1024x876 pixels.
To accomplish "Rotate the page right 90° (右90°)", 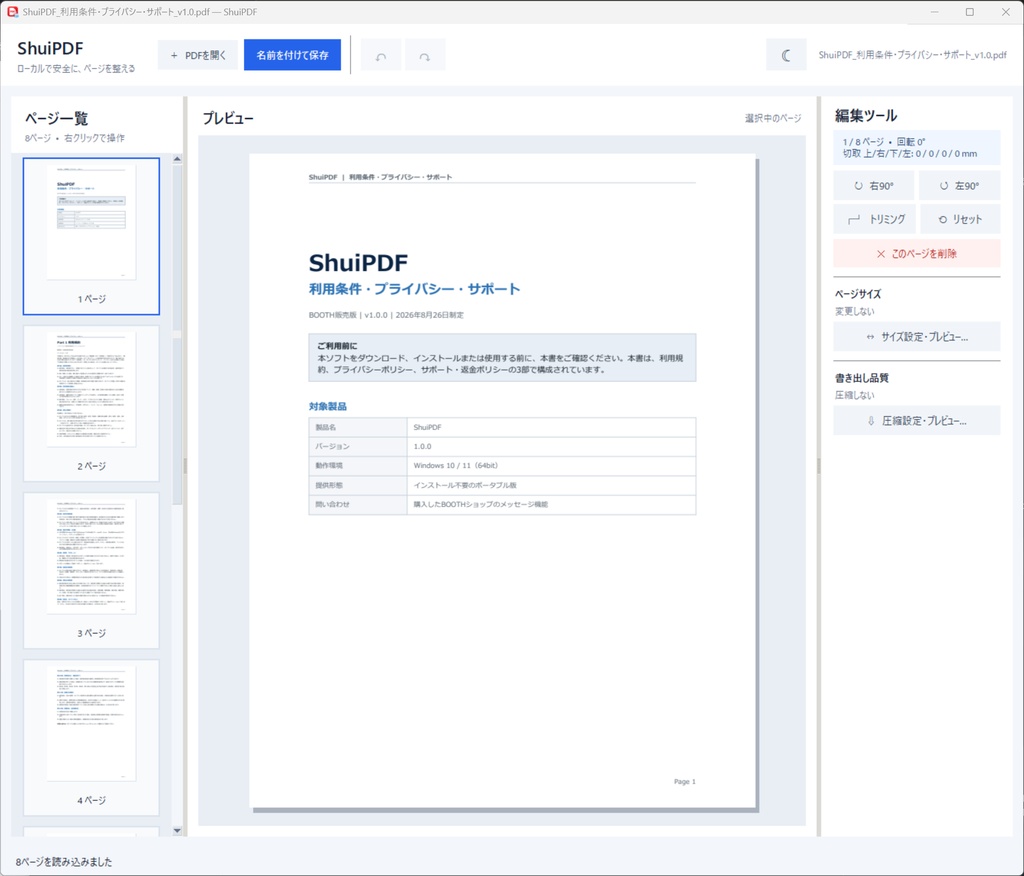I will [873, 186].
